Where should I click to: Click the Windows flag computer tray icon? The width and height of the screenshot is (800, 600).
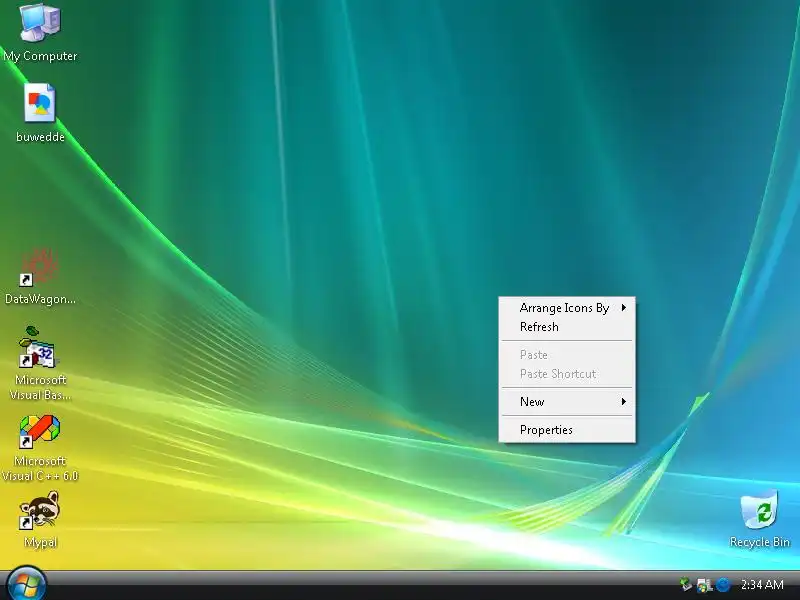point(704,585)
